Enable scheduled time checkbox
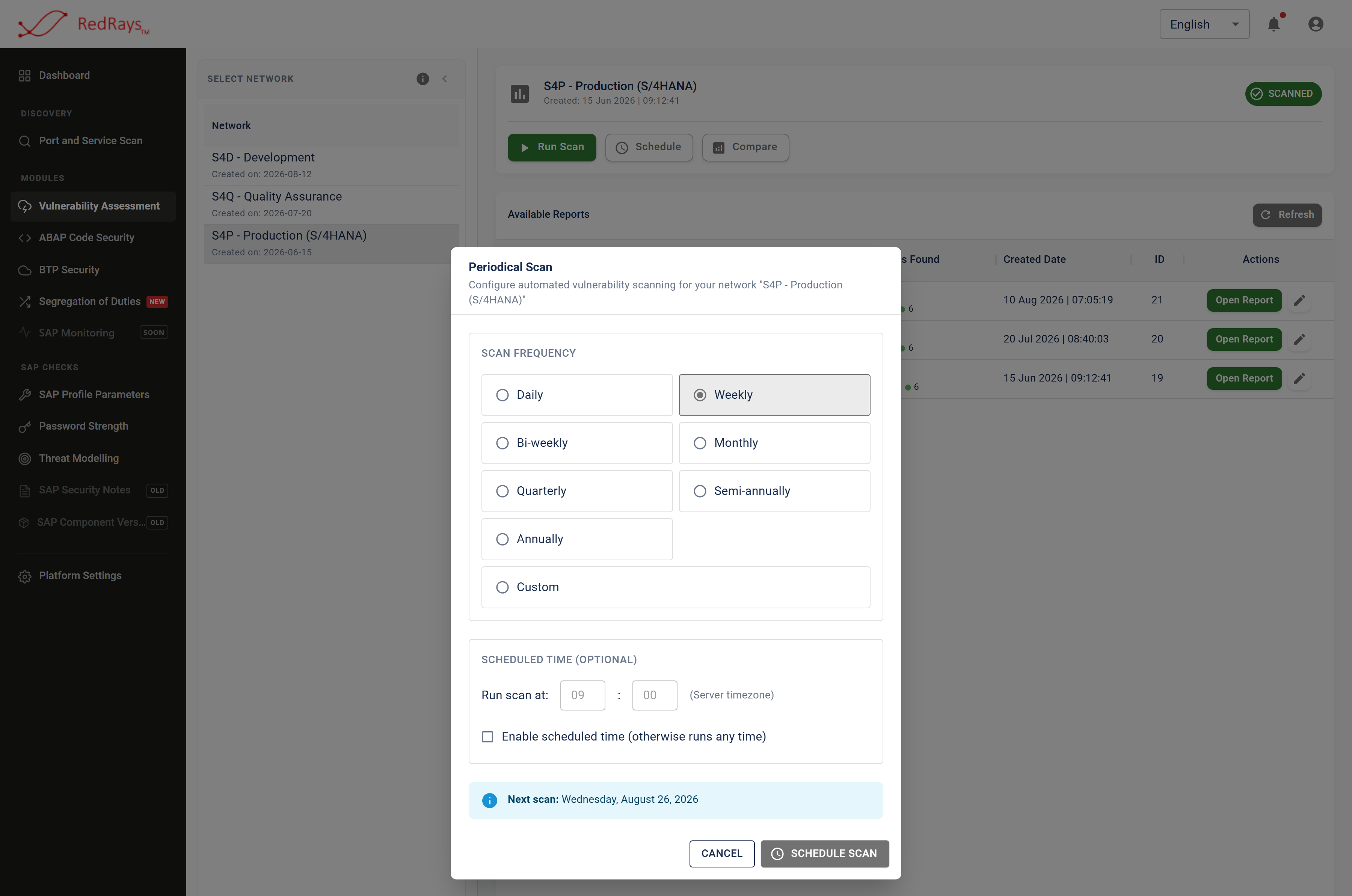This screenshot has height=896, width=1352. (x=487, y=737)
